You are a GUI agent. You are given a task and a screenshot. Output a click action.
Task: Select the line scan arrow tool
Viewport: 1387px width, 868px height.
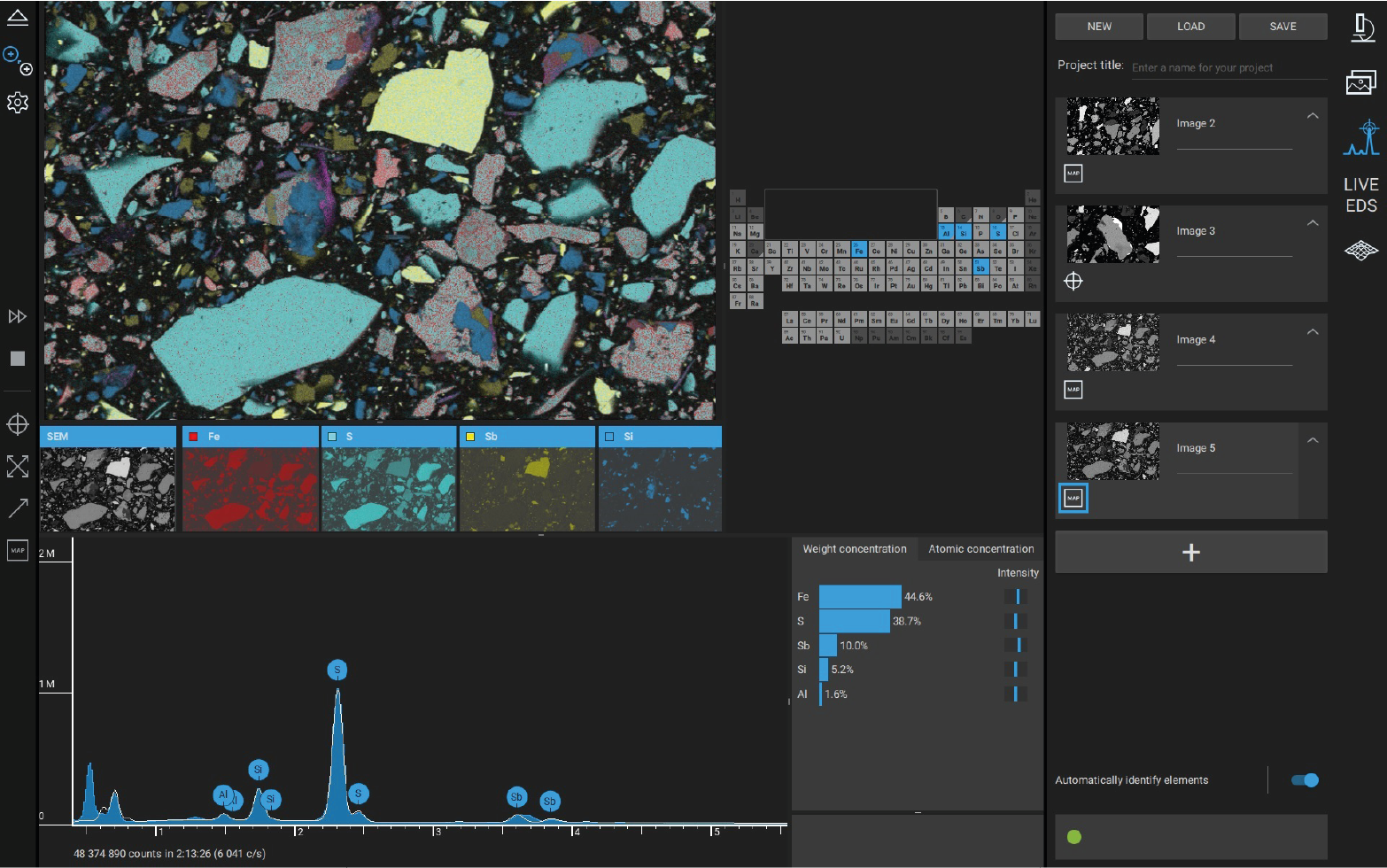(x=17, y=508)
